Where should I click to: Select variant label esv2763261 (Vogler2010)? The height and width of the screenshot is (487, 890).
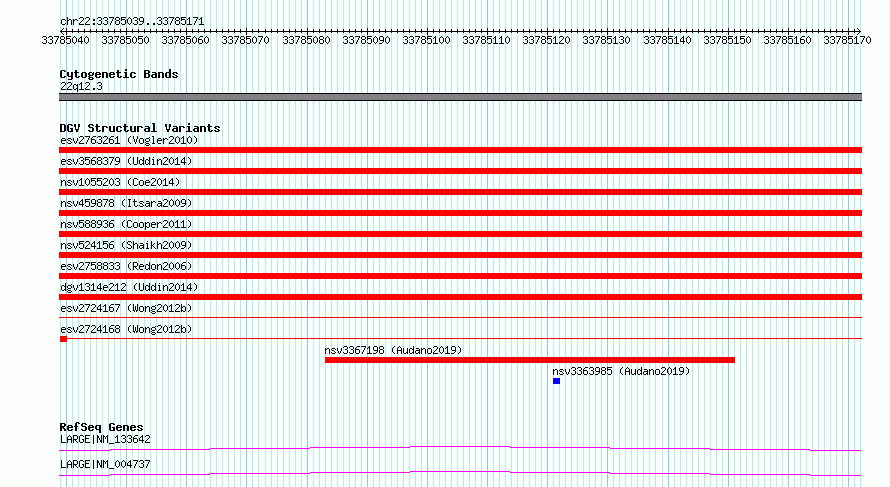click(129, 140)
